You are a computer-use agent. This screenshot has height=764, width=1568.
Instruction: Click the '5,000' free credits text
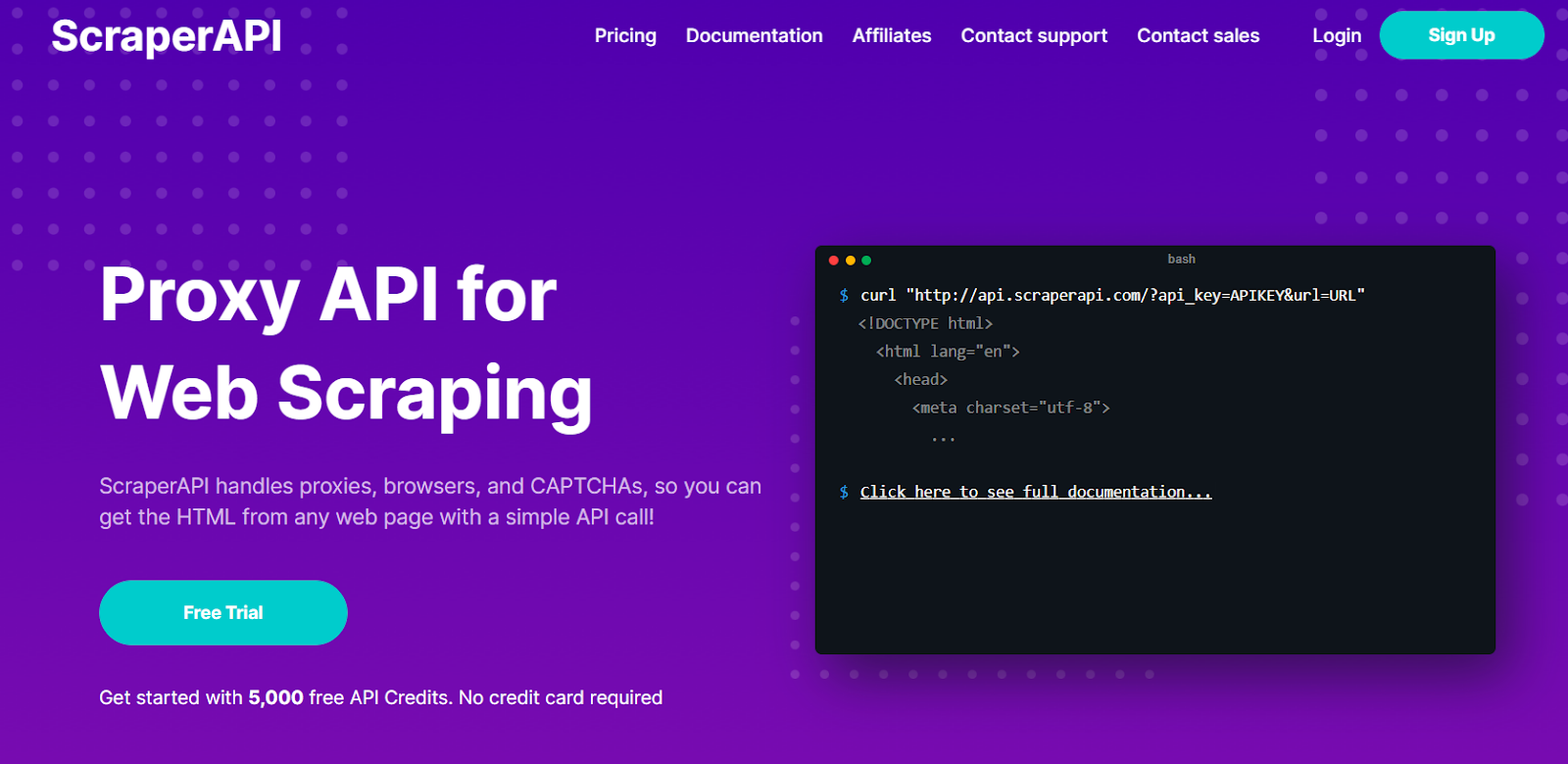click(x=275, y=697)
